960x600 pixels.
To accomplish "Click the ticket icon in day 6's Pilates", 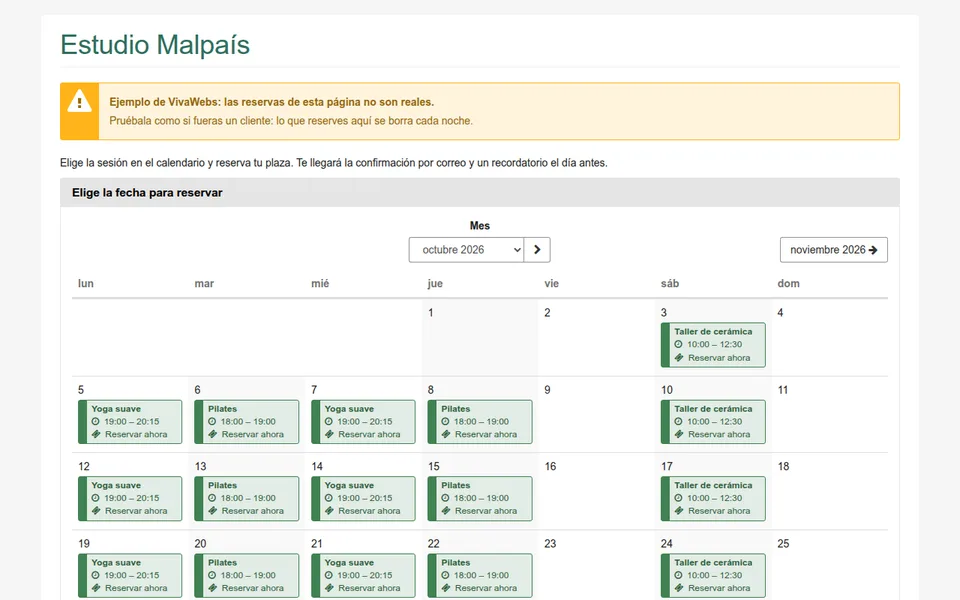I will point(212,434).
